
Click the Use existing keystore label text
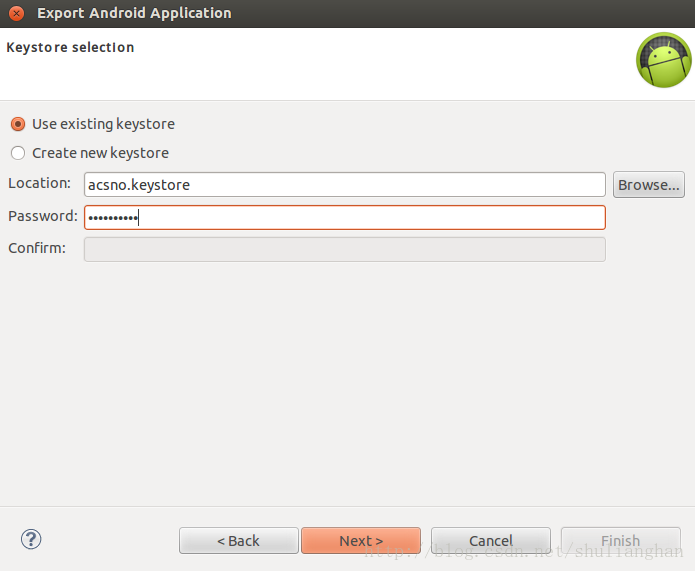[x=103, y=124]
